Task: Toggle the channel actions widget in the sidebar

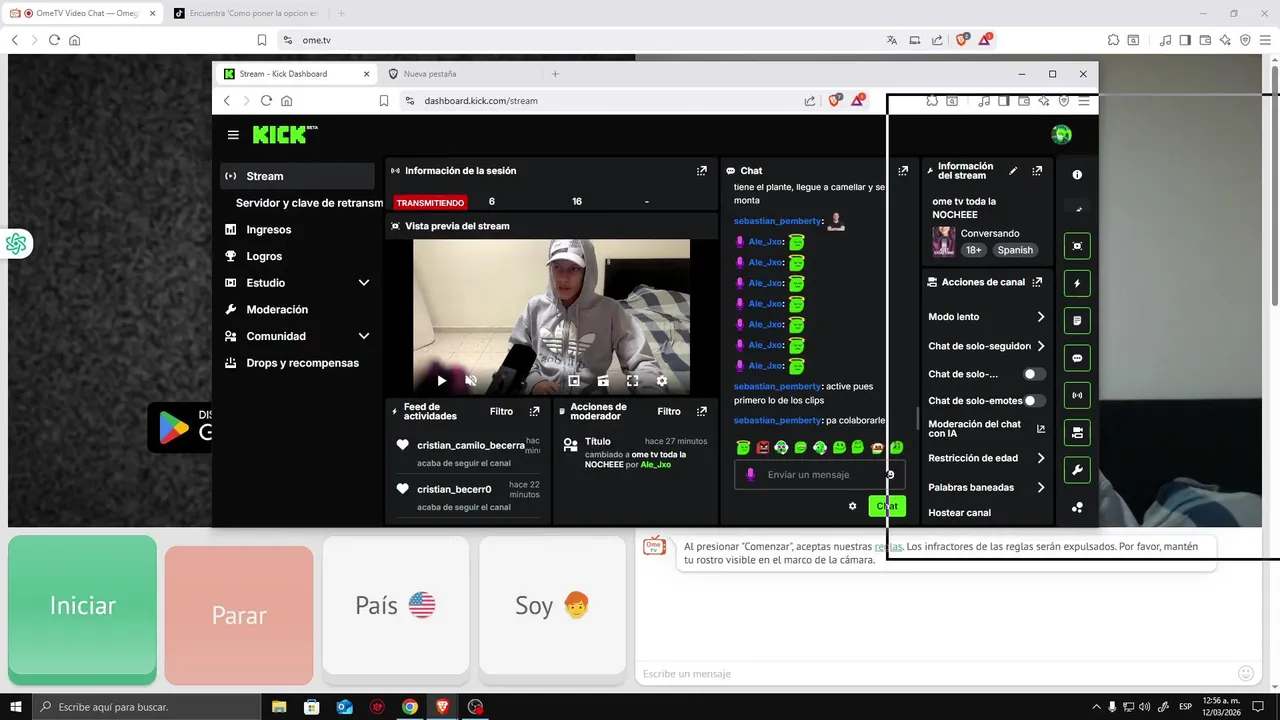Action: tap(1077, 433)
